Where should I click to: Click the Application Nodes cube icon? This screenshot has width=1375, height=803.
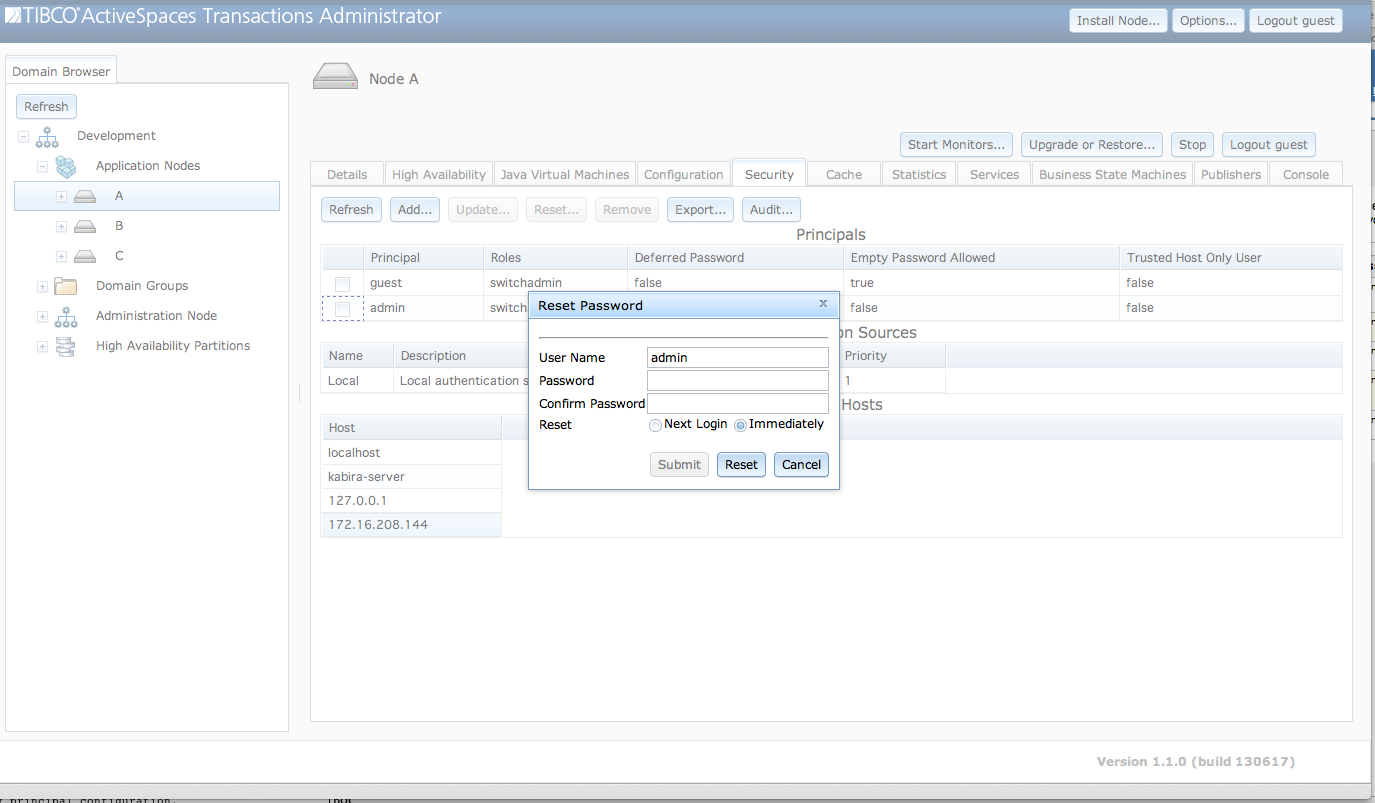[x=66, y=166]
